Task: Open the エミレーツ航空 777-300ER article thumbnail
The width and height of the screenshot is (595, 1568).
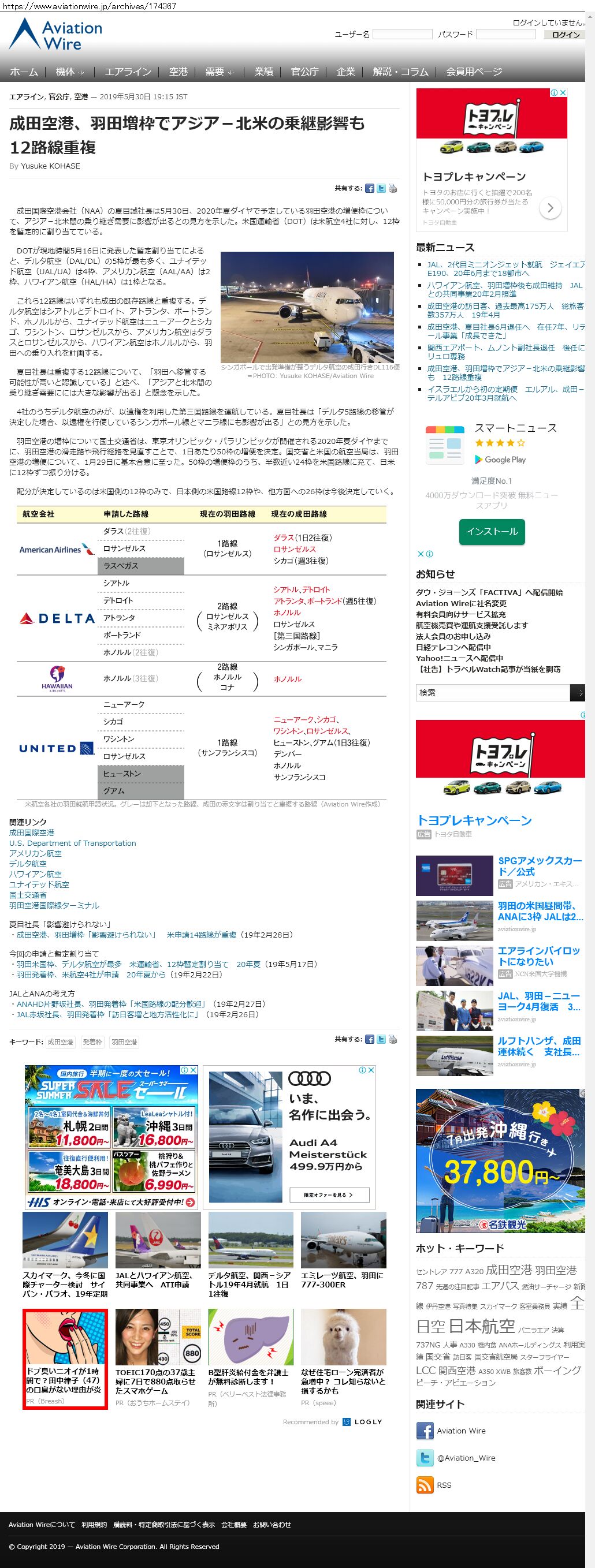Action: pos(344,1240)
